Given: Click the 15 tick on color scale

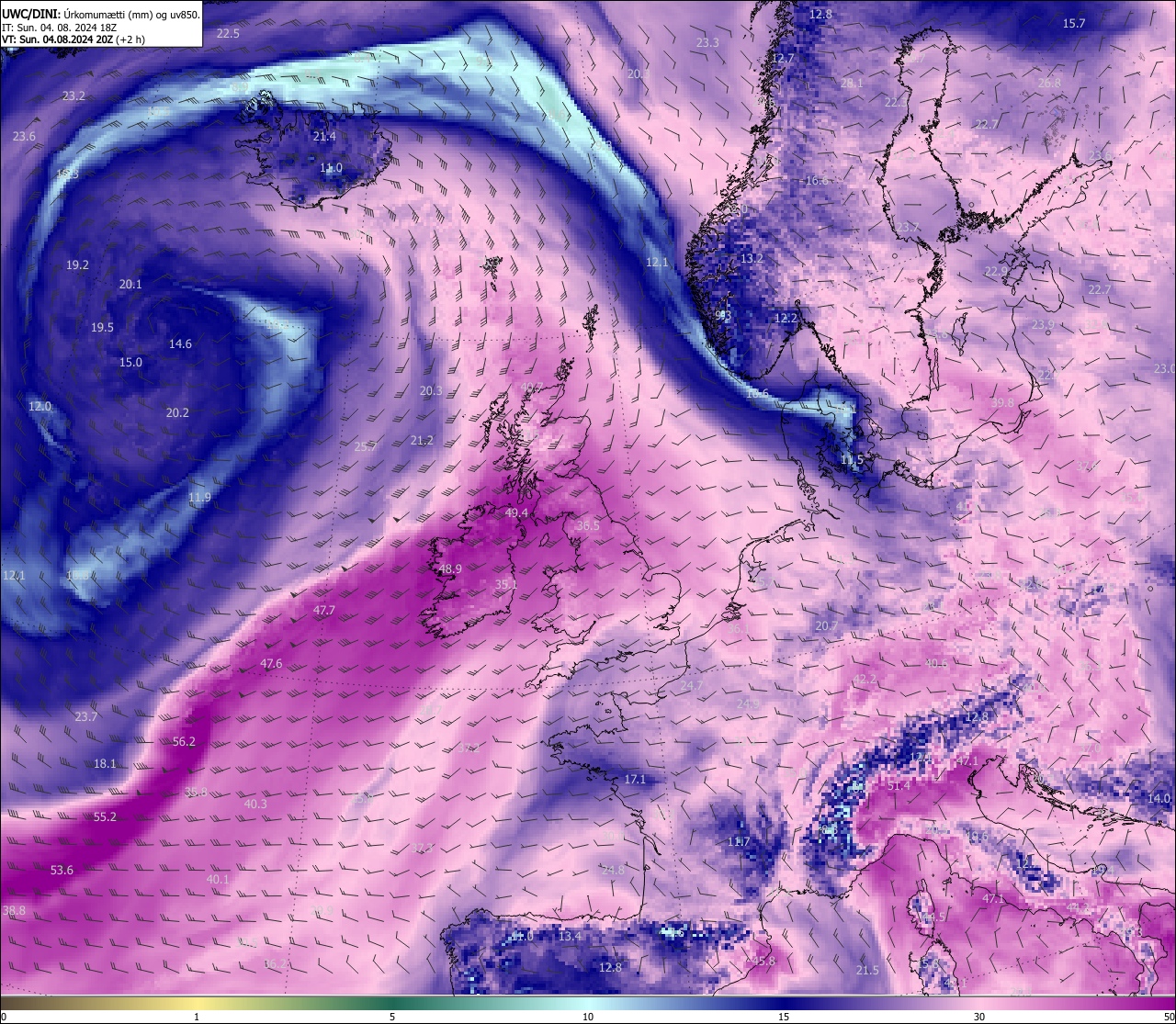Looking at the screenshot, I should click(x=783, y=1017).
